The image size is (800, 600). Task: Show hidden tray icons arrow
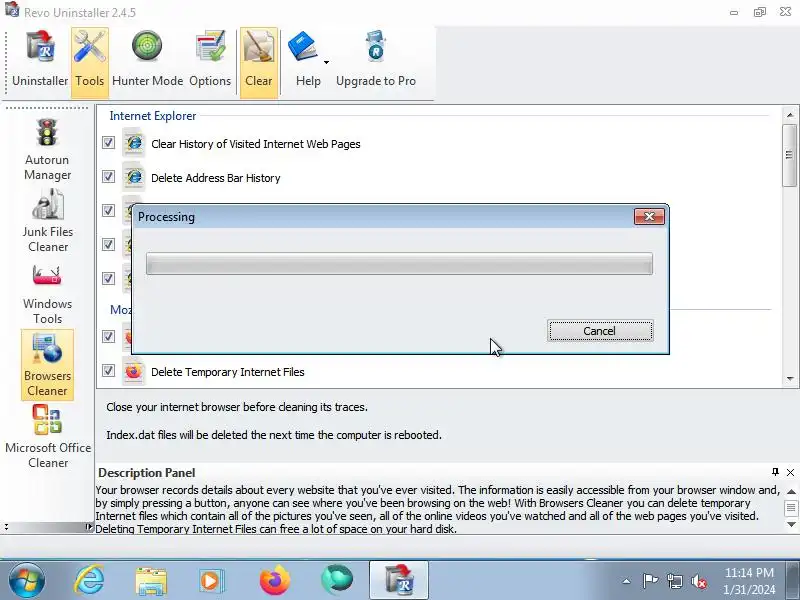pos(627,581)
